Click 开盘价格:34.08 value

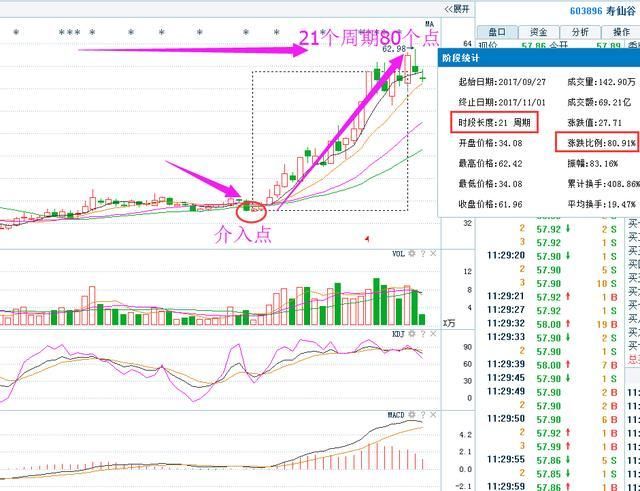(x=490, y=143)
